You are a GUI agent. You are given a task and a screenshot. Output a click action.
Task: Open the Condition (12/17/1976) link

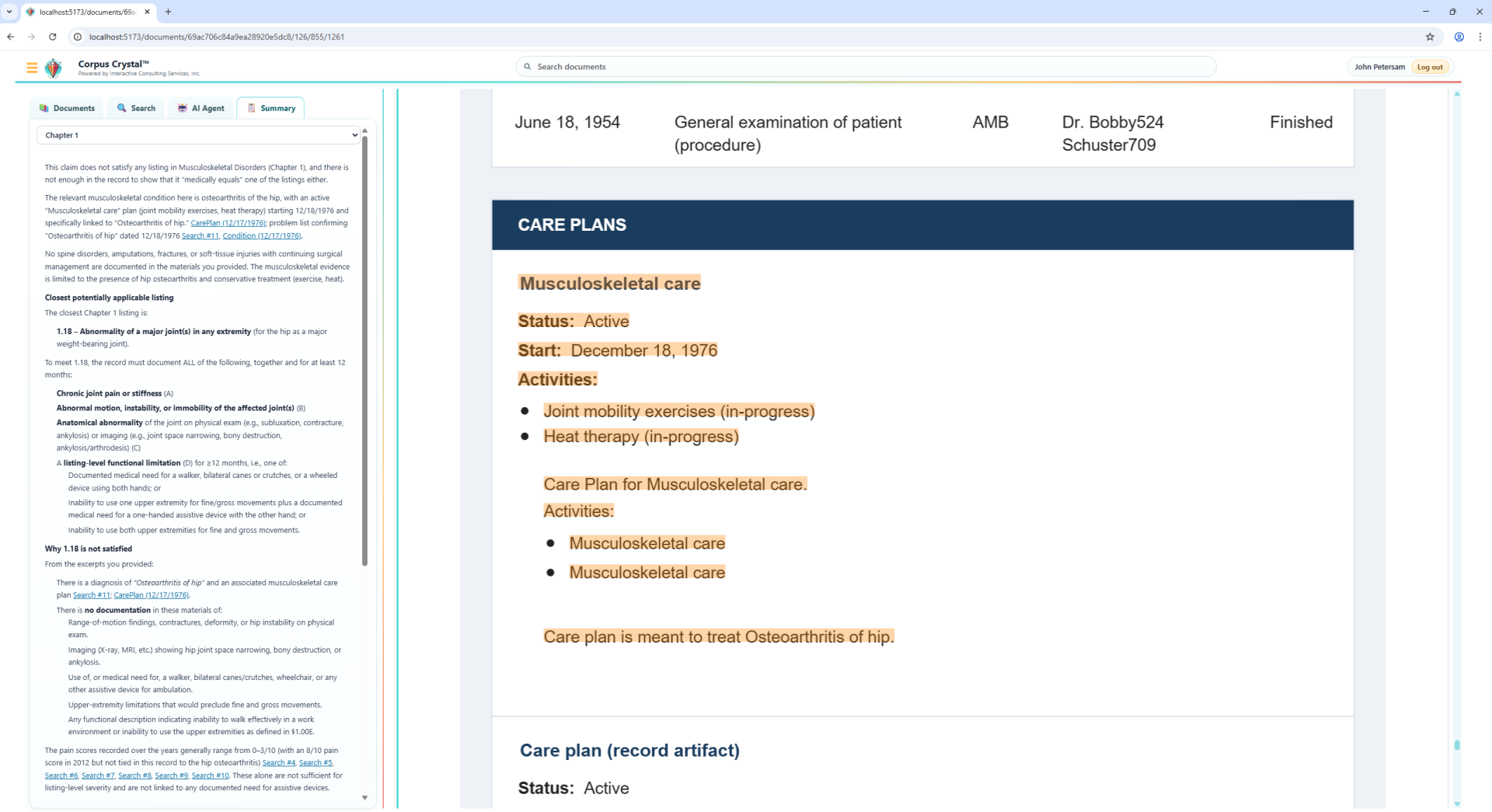tap(261, 236)
